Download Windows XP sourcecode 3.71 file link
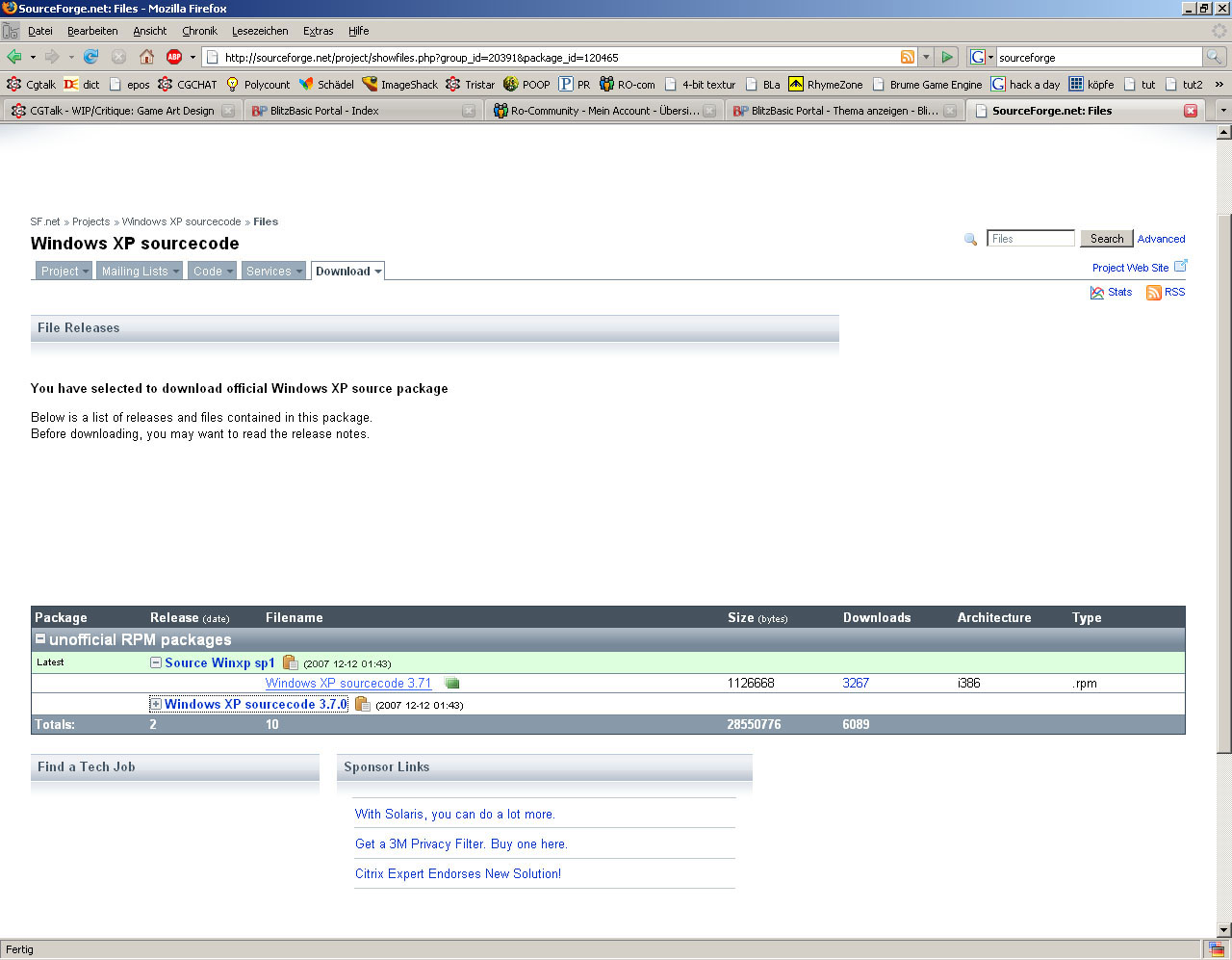This screenshot has width=1232, height=960. click(348, 683)
